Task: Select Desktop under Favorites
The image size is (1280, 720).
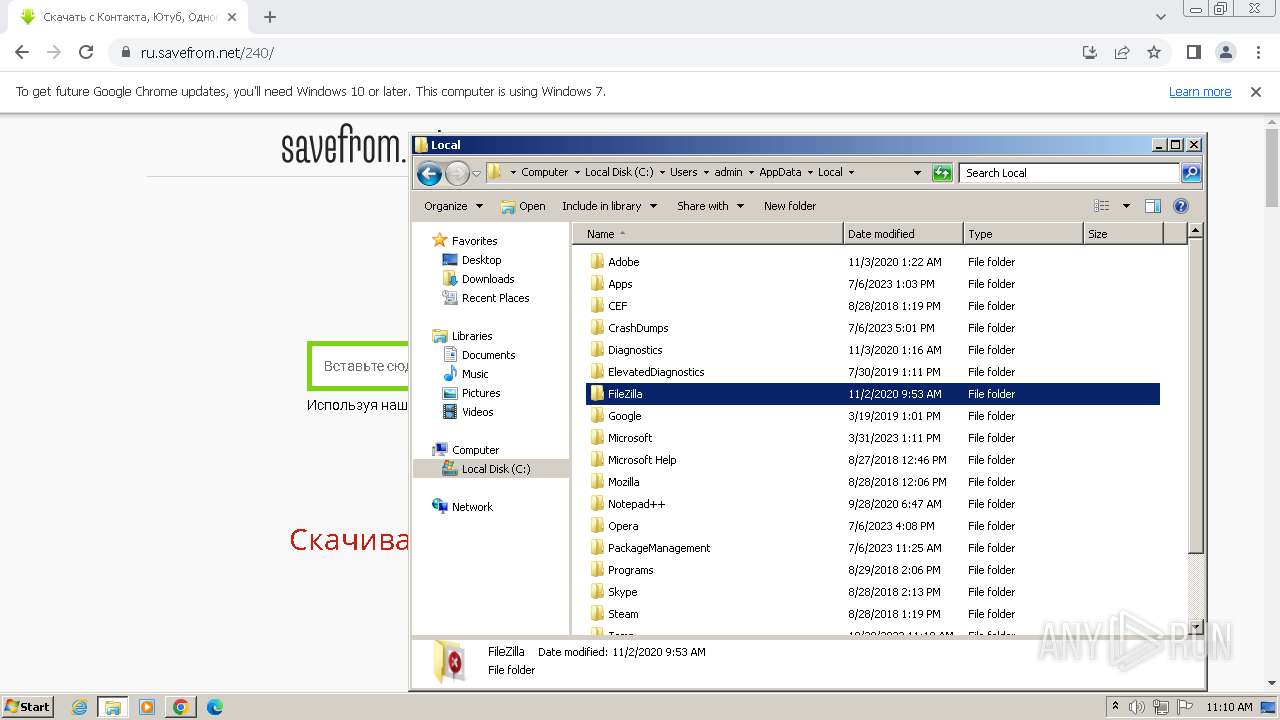Action: pyautogui.click(x=481, y=260)
